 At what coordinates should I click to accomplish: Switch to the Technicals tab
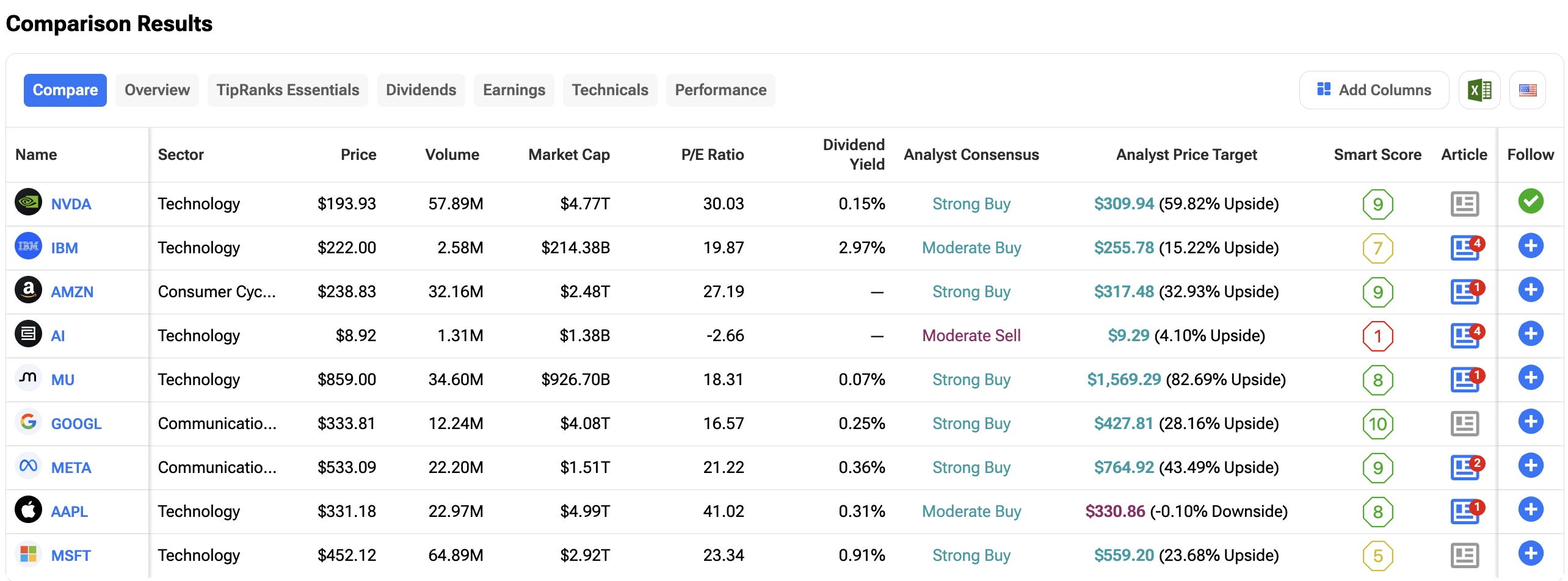tap(610, 90)
